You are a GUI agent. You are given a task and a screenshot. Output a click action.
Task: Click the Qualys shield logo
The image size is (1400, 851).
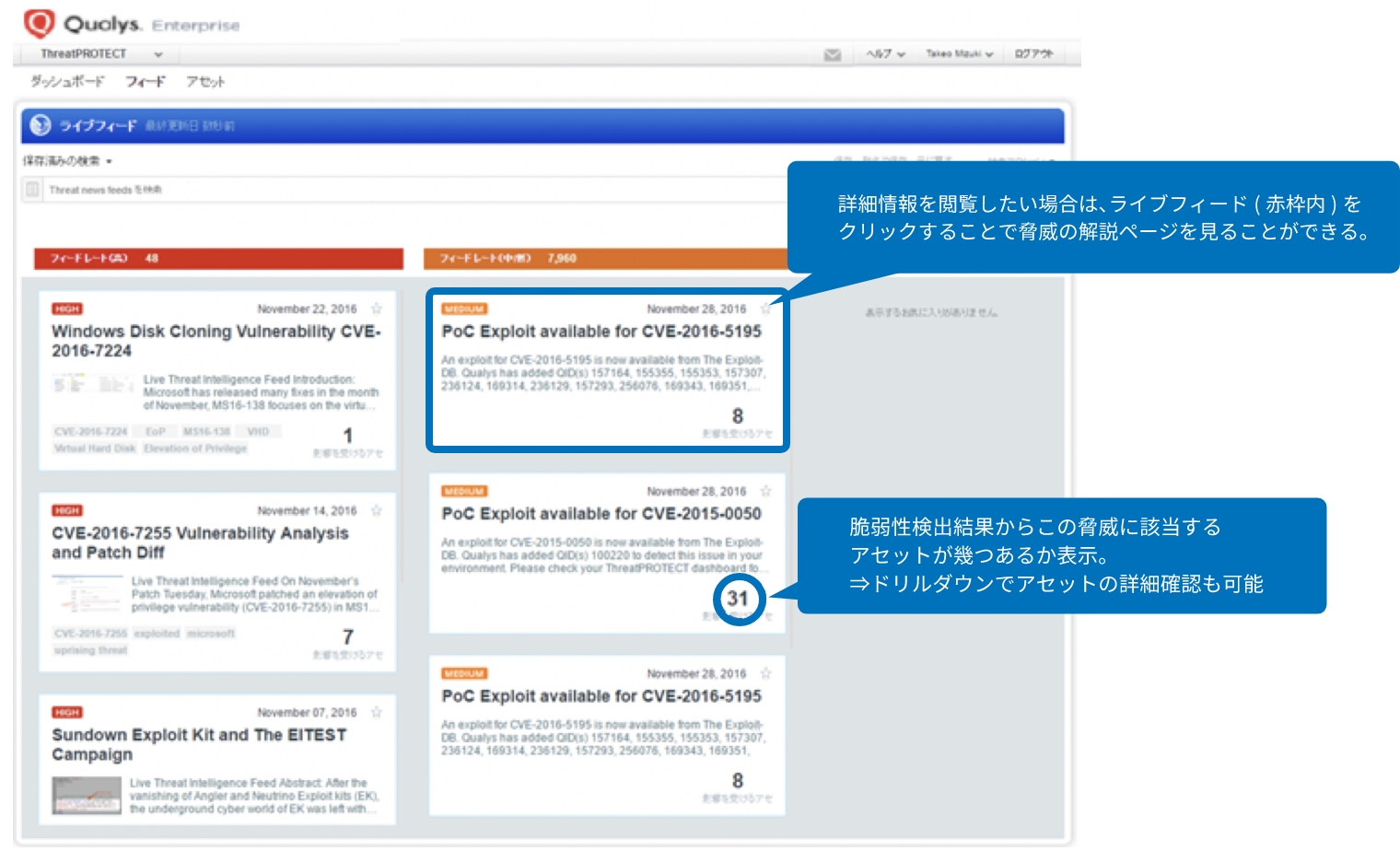pos(40,23)
